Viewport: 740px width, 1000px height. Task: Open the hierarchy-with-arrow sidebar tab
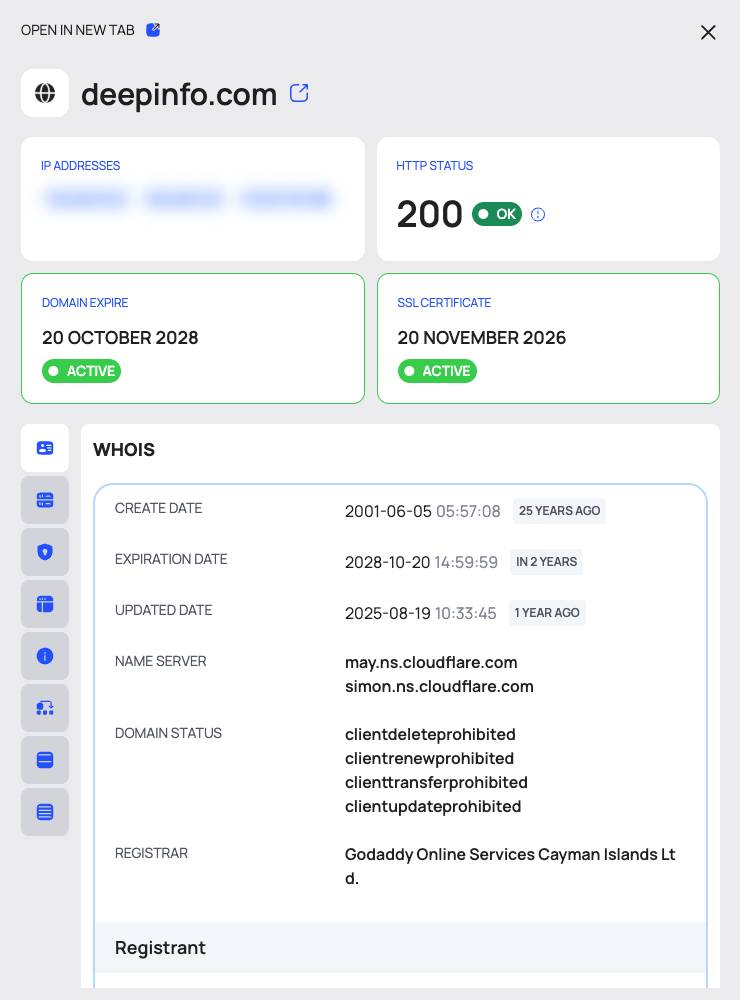click(45, 708)
